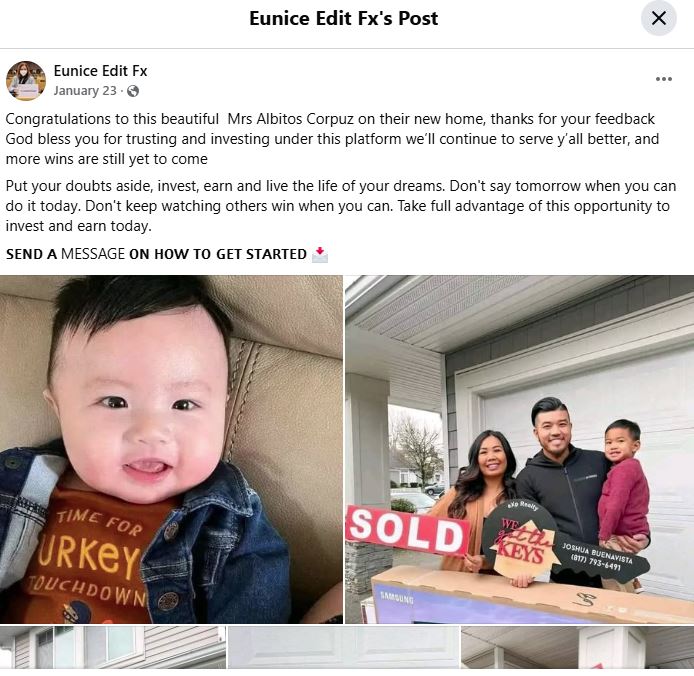Click the Eunice Edit Fx profile avatar
The image size is (694, 676).
(x=26, y=81)
